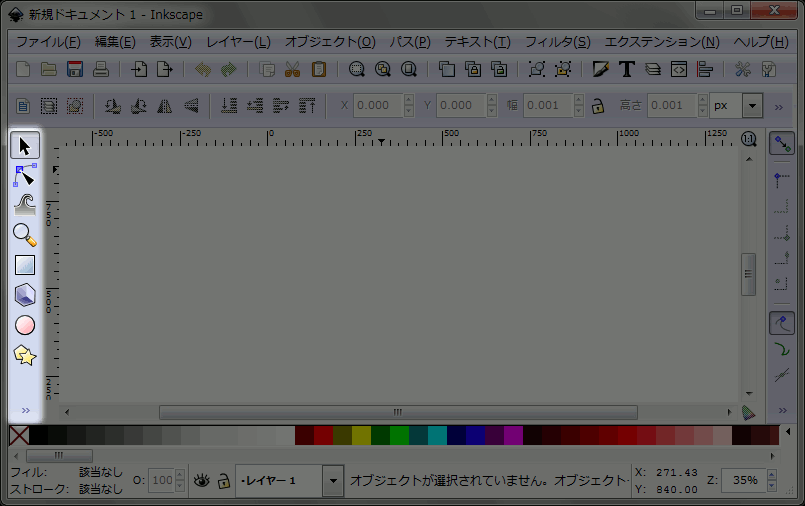Viewport: 805px width, 506px height.
Task: Choose the Tweak tool
Action: tap(25, 205)
